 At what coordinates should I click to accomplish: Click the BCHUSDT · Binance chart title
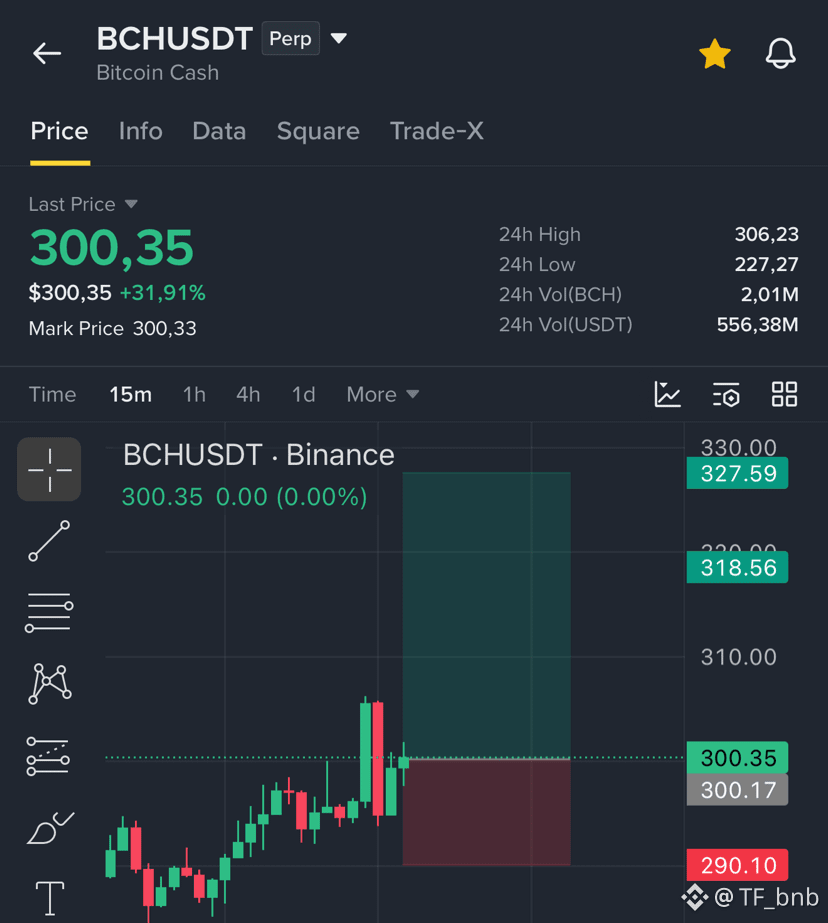pos(258,455)
